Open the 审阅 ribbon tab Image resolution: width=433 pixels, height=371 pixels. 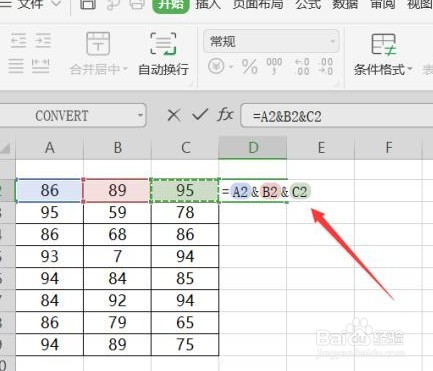point(382,4)
